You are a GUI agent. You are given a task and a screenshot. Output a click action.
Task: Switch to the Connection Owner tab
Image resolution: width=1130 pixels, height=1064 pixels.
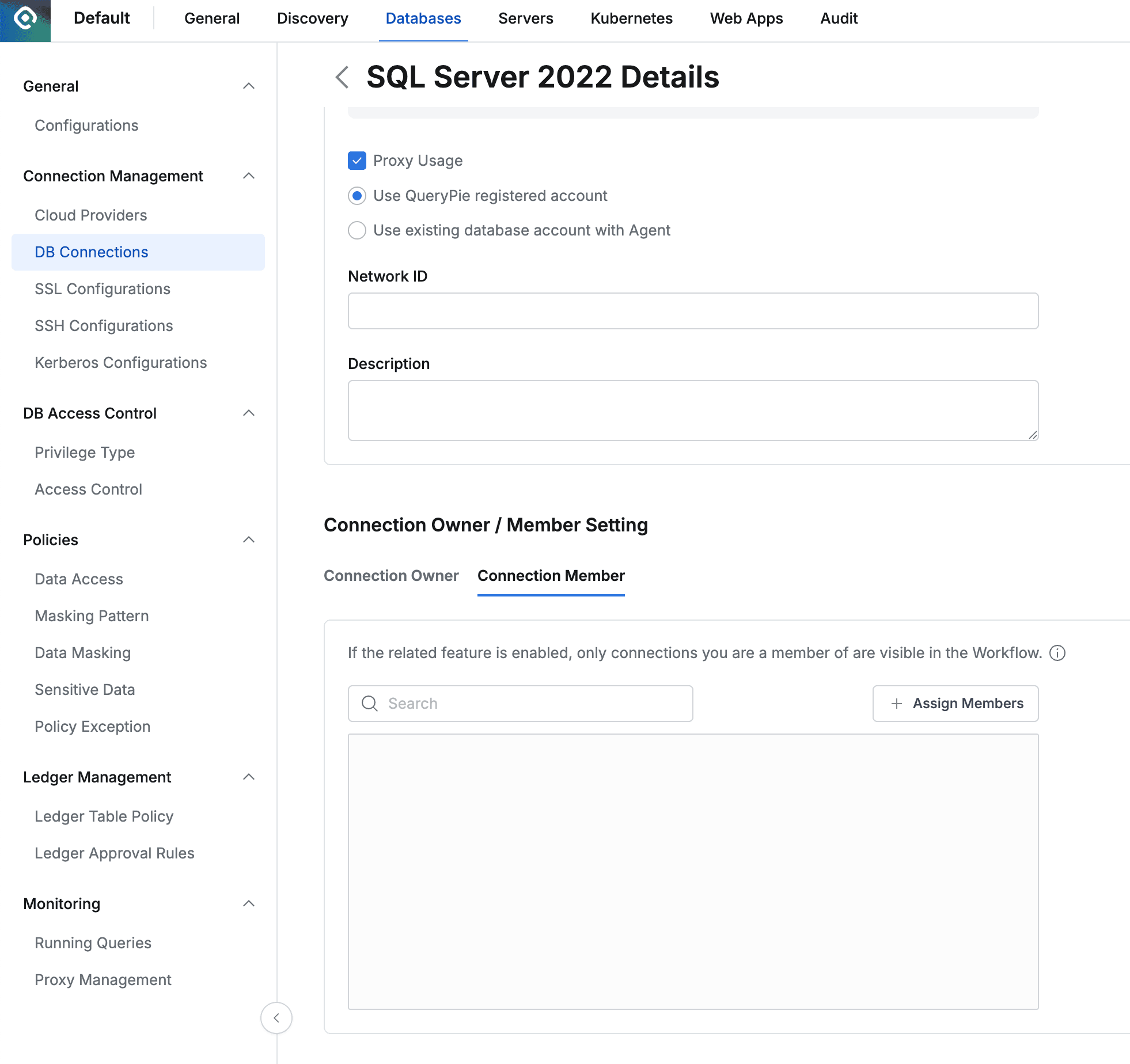point(391,575)
